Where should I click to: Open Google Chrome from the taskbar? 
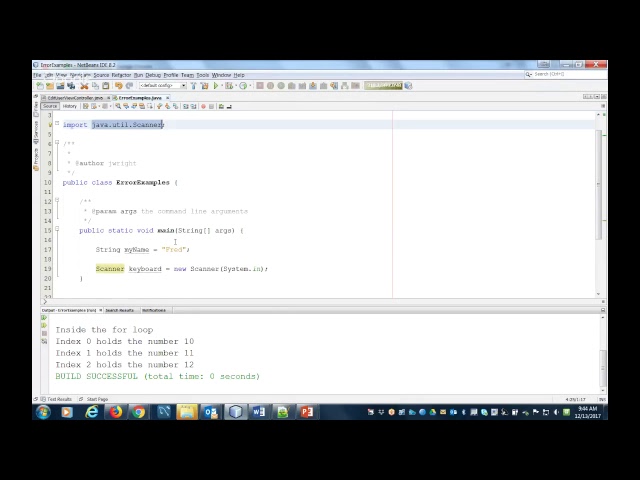click(139, 412)
